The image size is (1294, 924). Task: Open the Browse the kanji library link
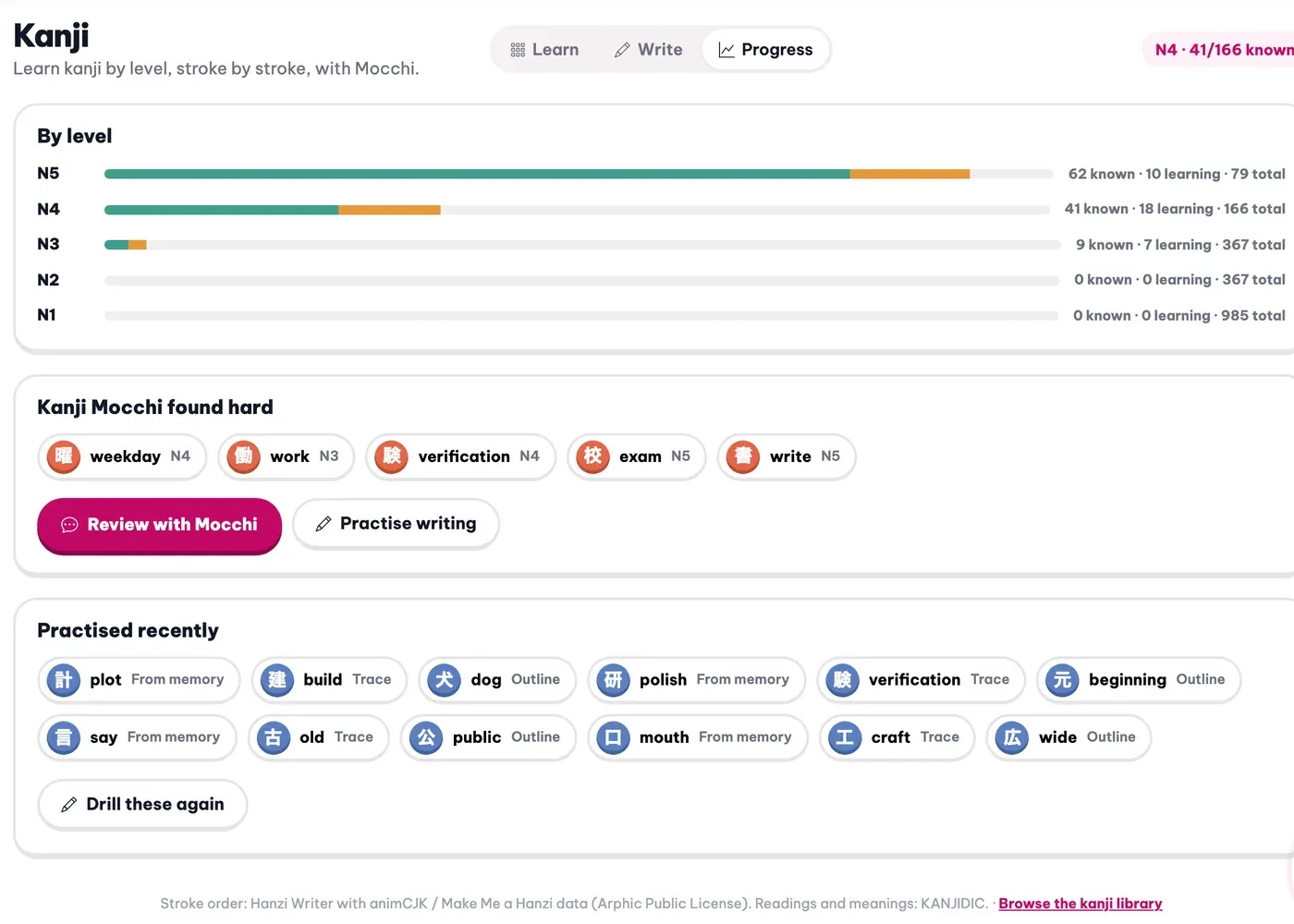[1080, 904]
